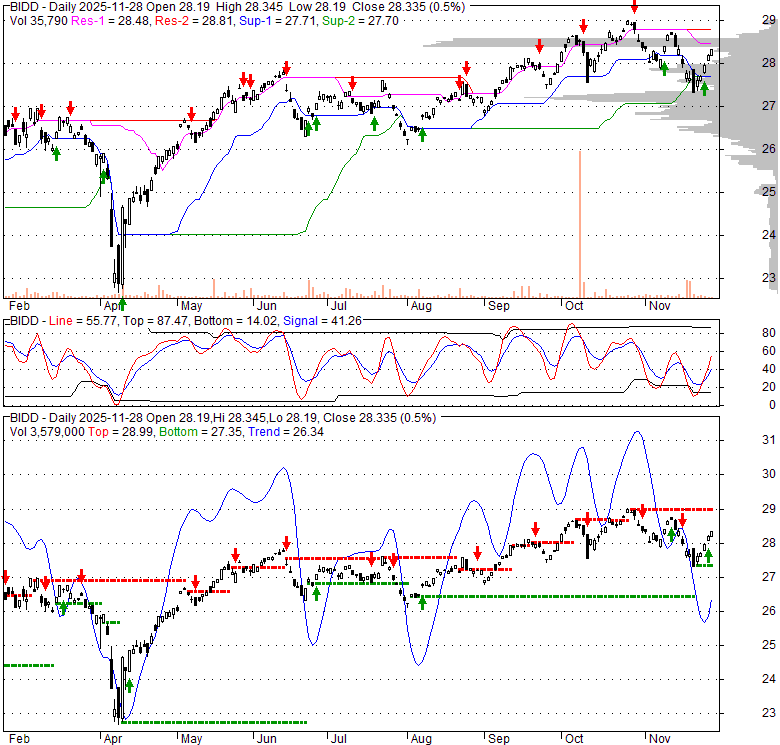The image size is (780, 745).
Task: Click the green arrow under the April low in the bottom chart
Action: [x=129, y=686]
